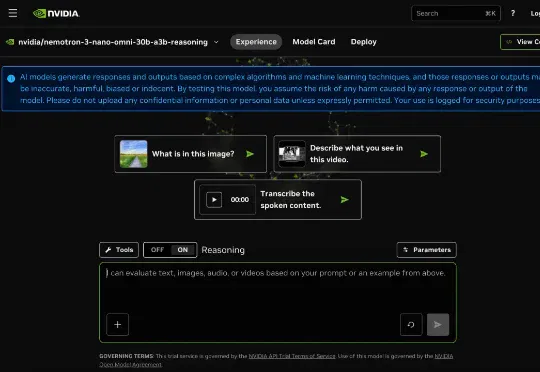Open the help question mark icon

[513, 13]
